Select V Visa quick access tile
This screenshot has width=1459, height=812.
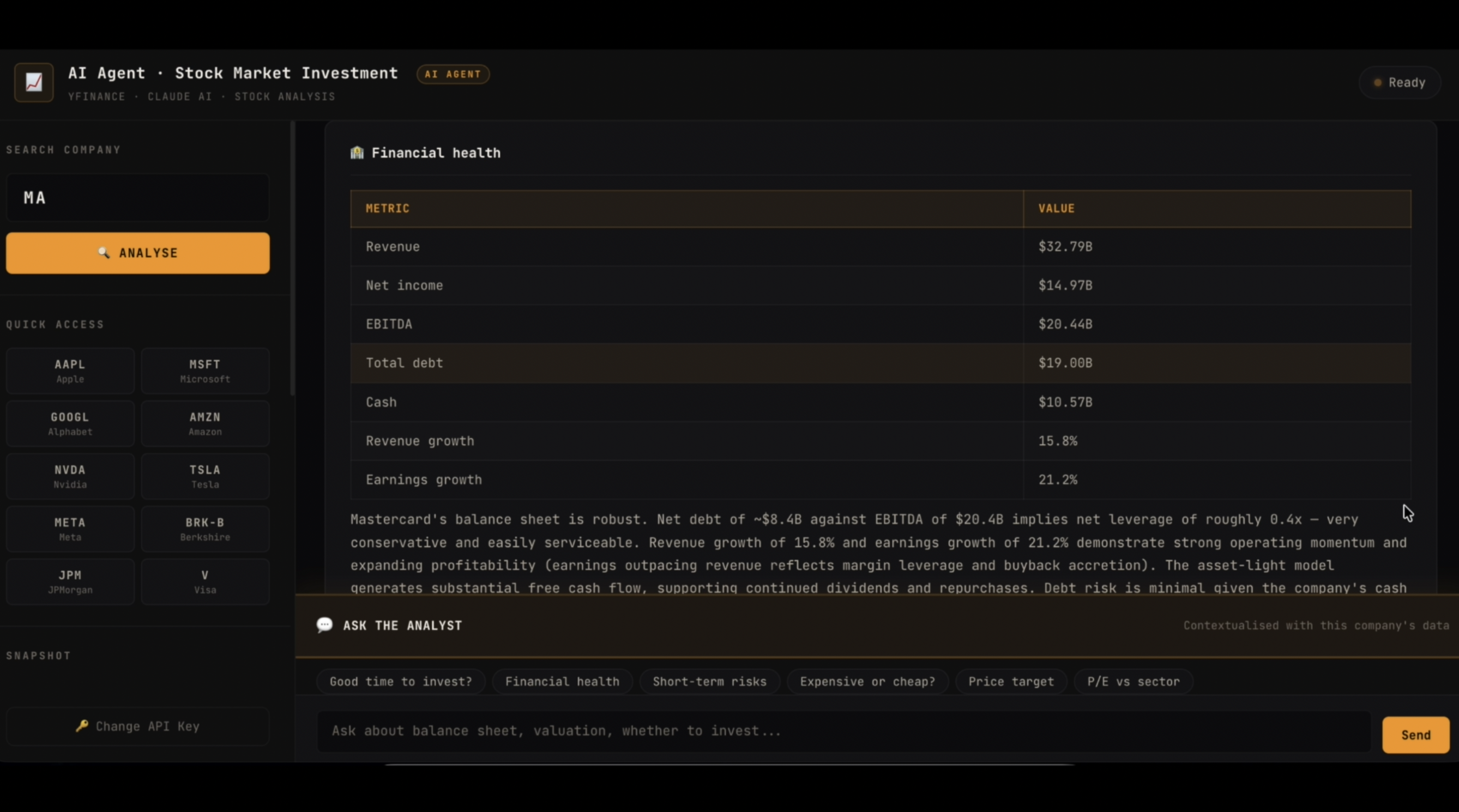205,581
